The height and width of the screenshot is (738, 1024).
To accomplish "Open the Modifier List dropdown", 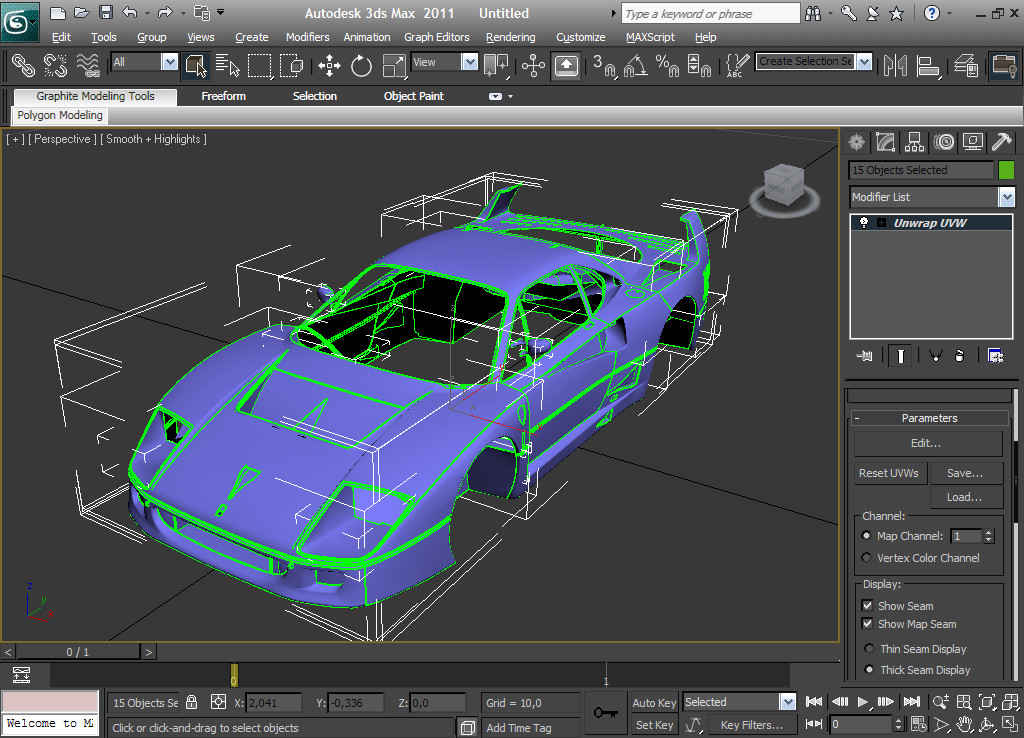I will 1005,197.
